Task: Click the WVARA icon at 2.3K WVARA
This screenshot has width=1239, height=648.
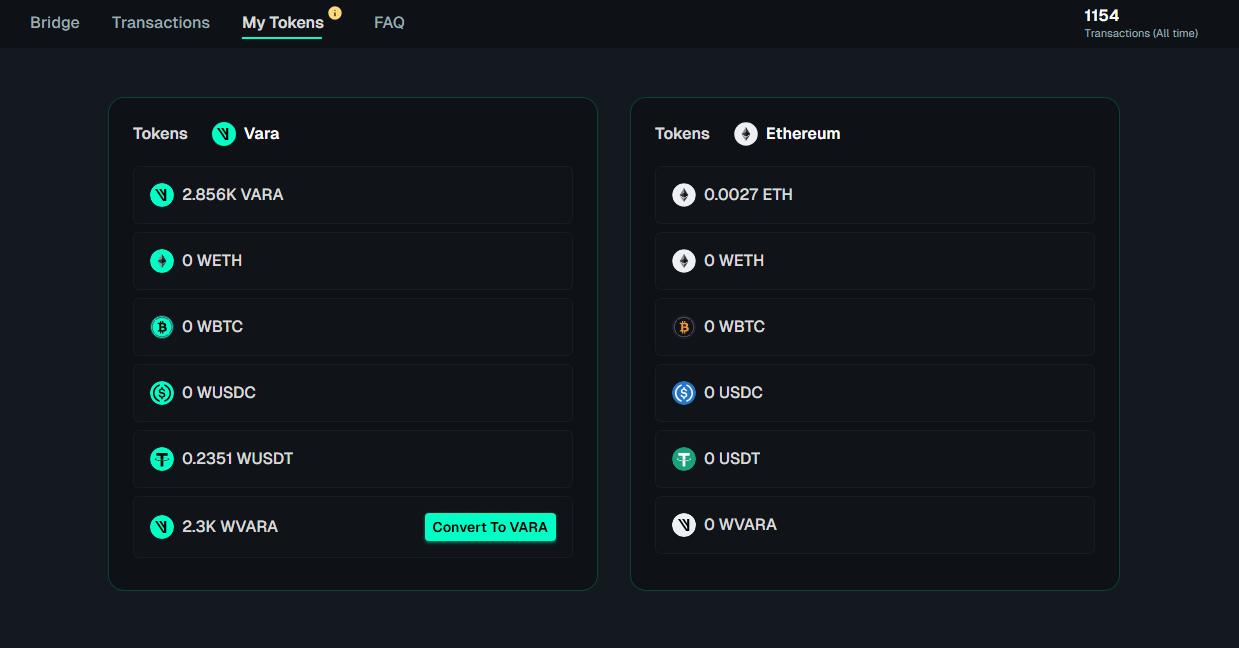Action: (162, 527)
